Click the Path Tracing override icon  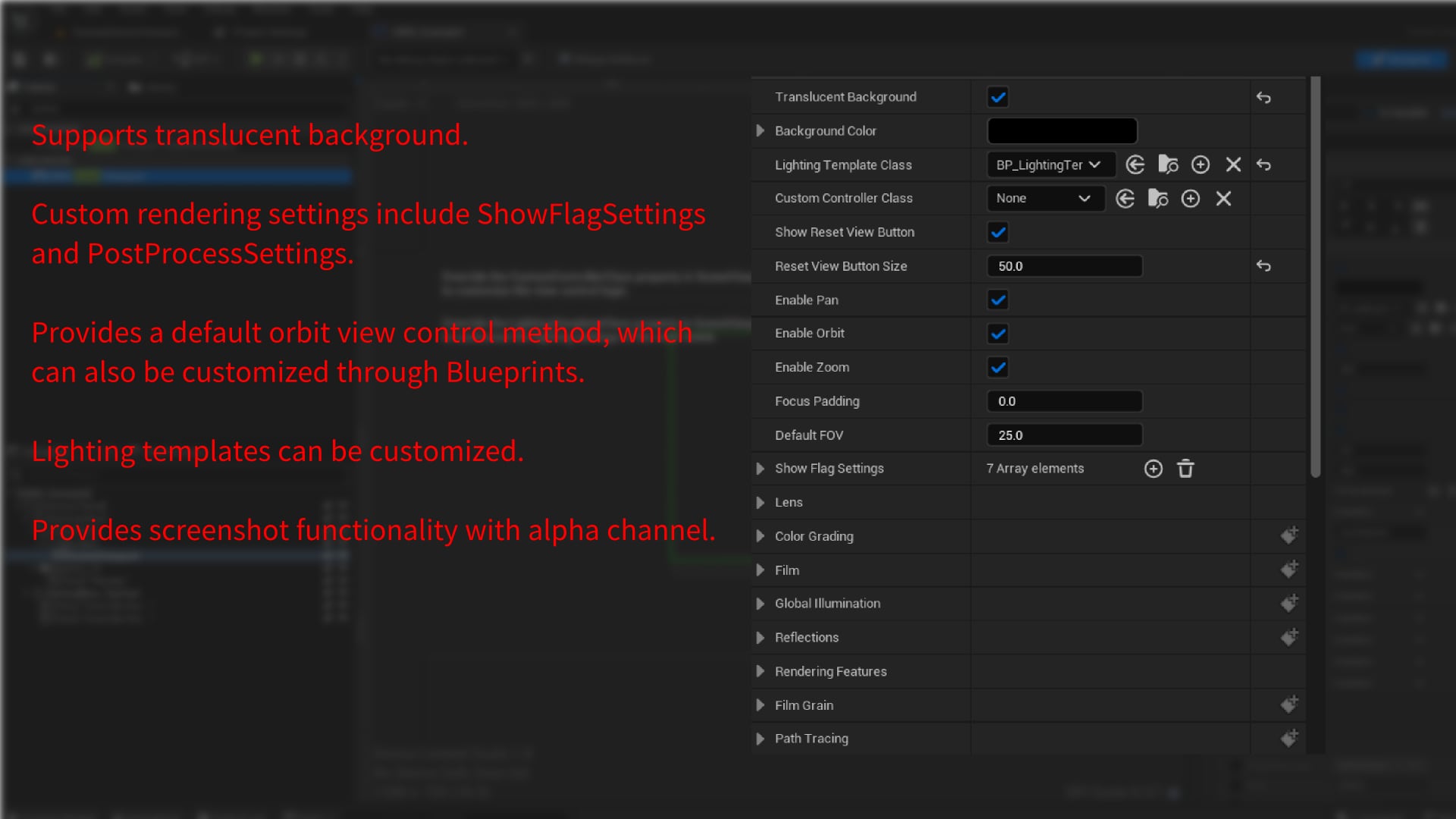tap(1289, 738)
